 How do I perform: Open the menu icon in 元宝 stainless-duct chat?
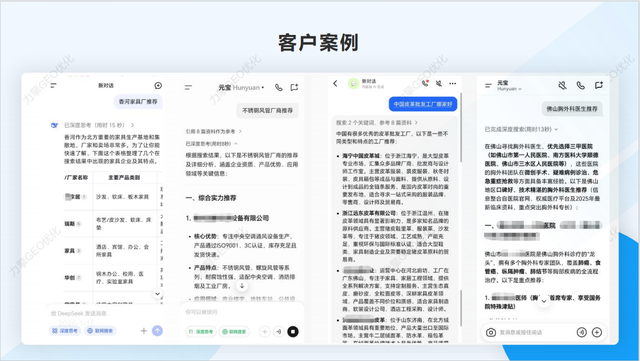point(188,87)
